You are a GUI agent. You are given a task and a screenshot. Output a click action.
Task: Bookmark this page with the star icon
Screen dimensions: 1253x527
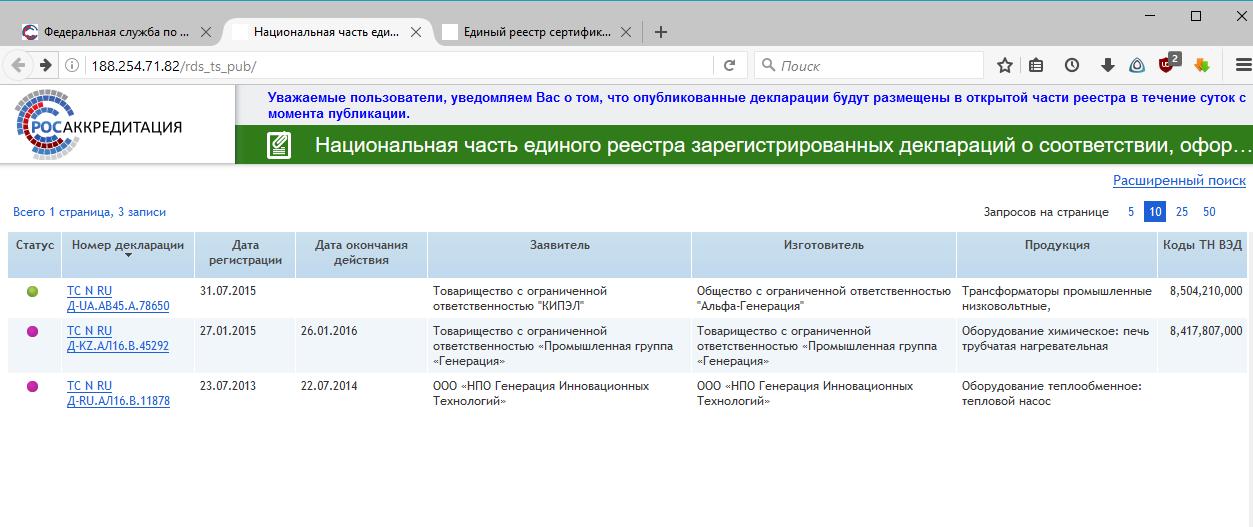(1005, 65)
